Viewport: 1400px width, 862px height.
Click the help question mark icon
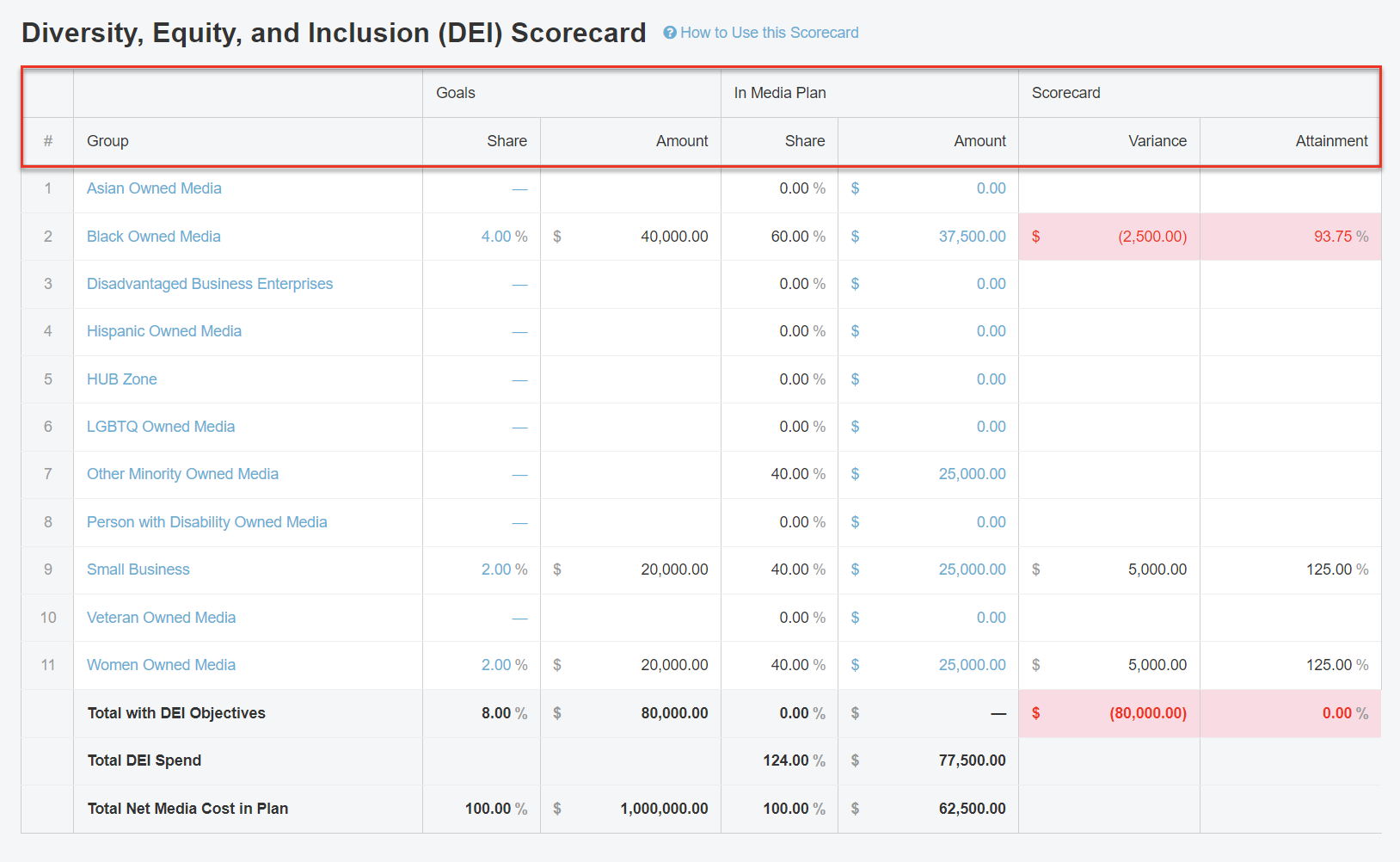pos(668,33)
